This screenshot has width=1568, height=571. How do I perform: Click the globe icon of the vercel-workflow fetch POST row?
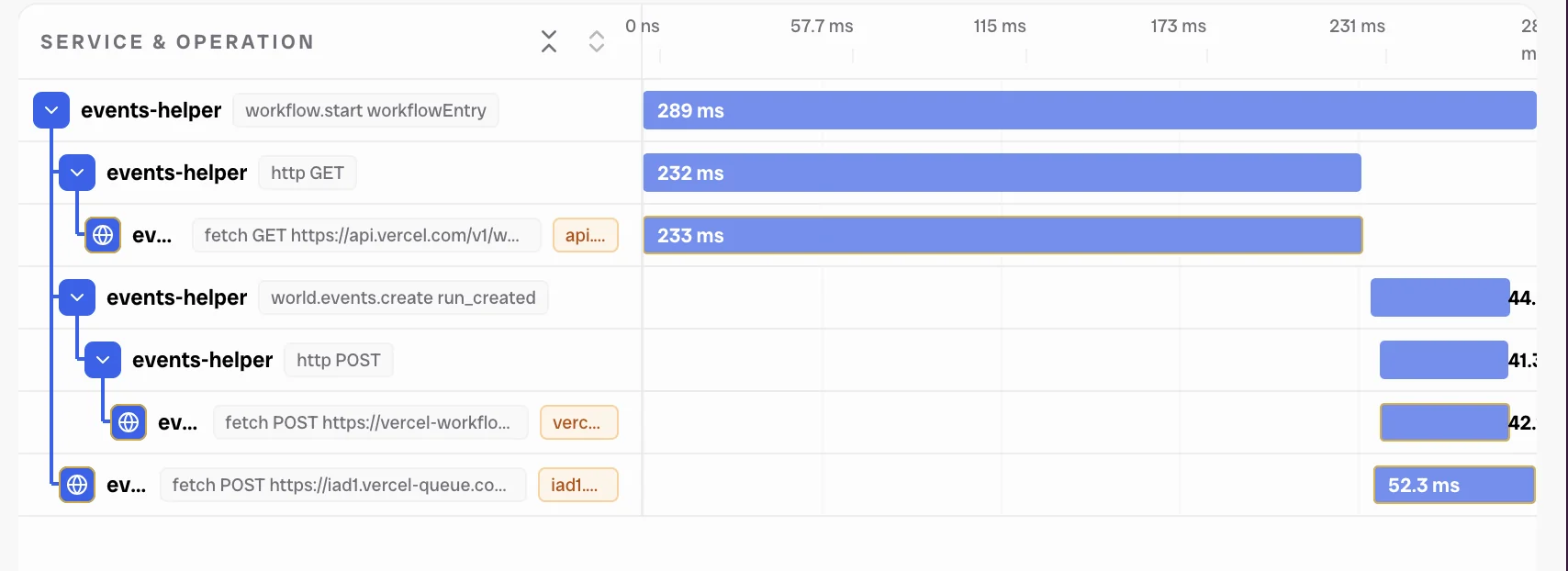[129, 422]
